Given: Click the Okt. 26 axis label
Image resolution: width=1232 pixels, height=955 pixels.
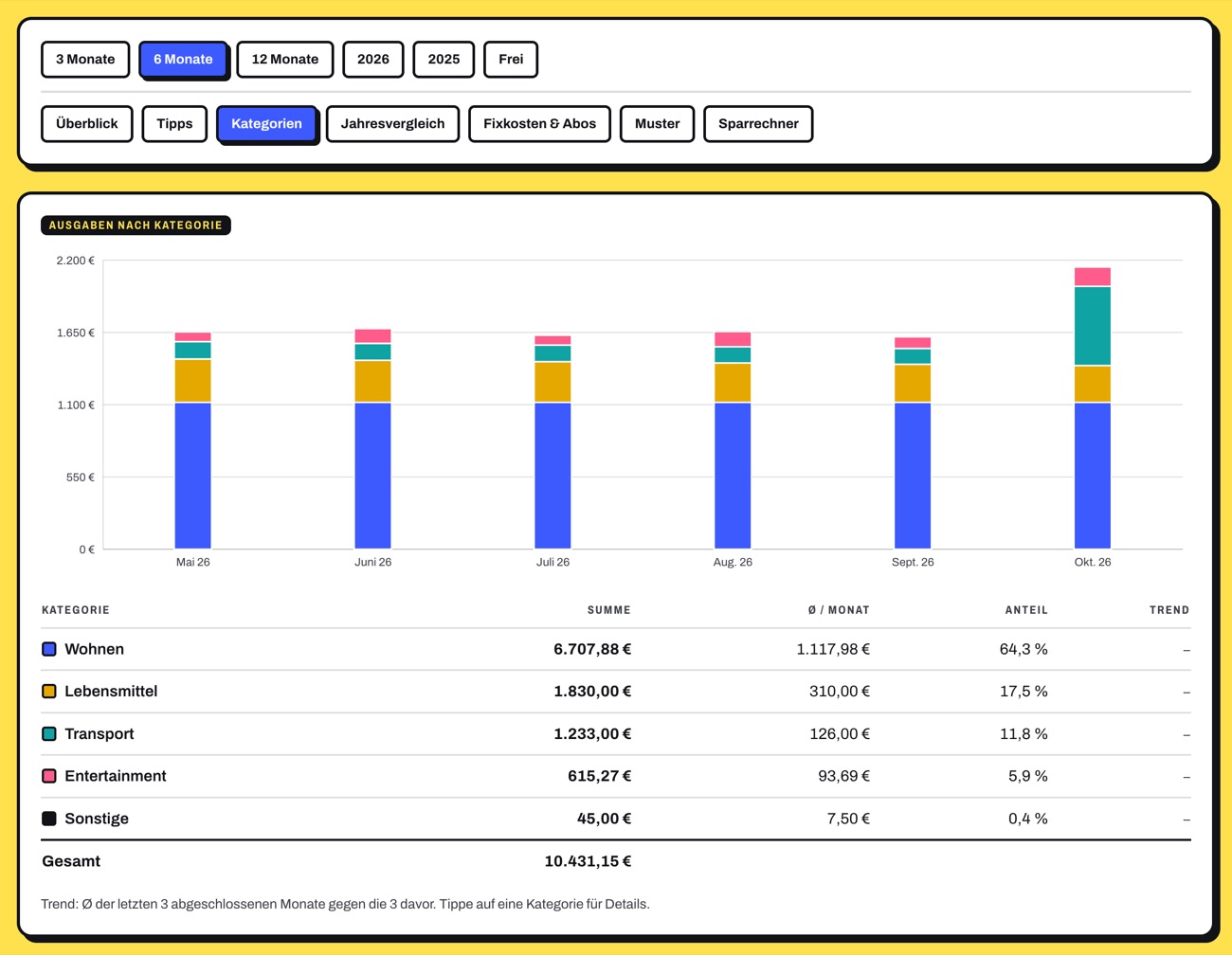Looking at the screenshot, I should tap(1093, 562).
